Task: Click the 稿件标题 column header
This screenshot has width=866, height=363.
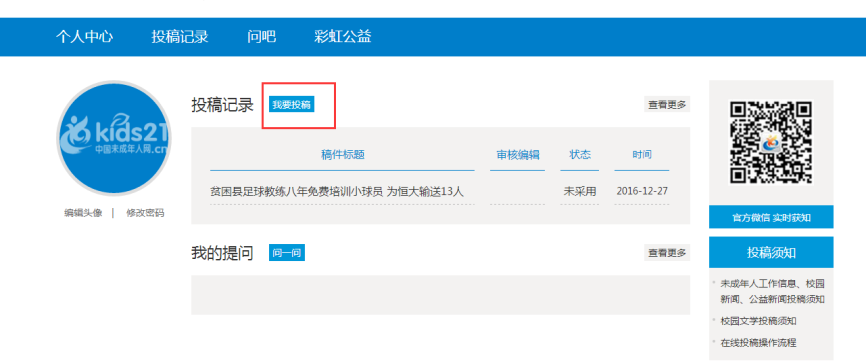Action: [342, 155]
